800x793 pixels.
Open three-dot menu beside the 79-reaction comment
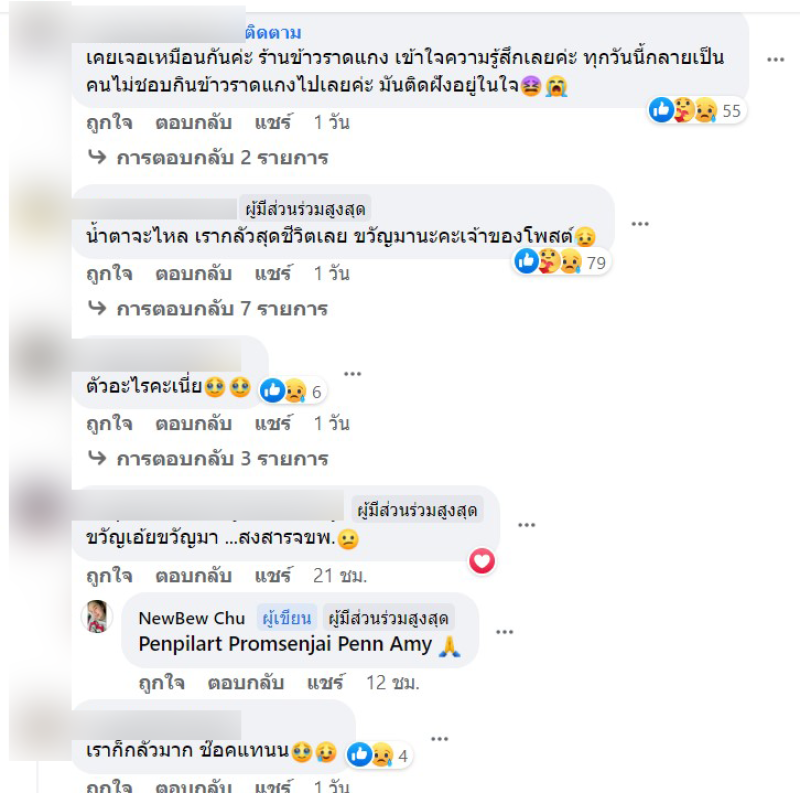pyautogui.click(x=640, y=224)
